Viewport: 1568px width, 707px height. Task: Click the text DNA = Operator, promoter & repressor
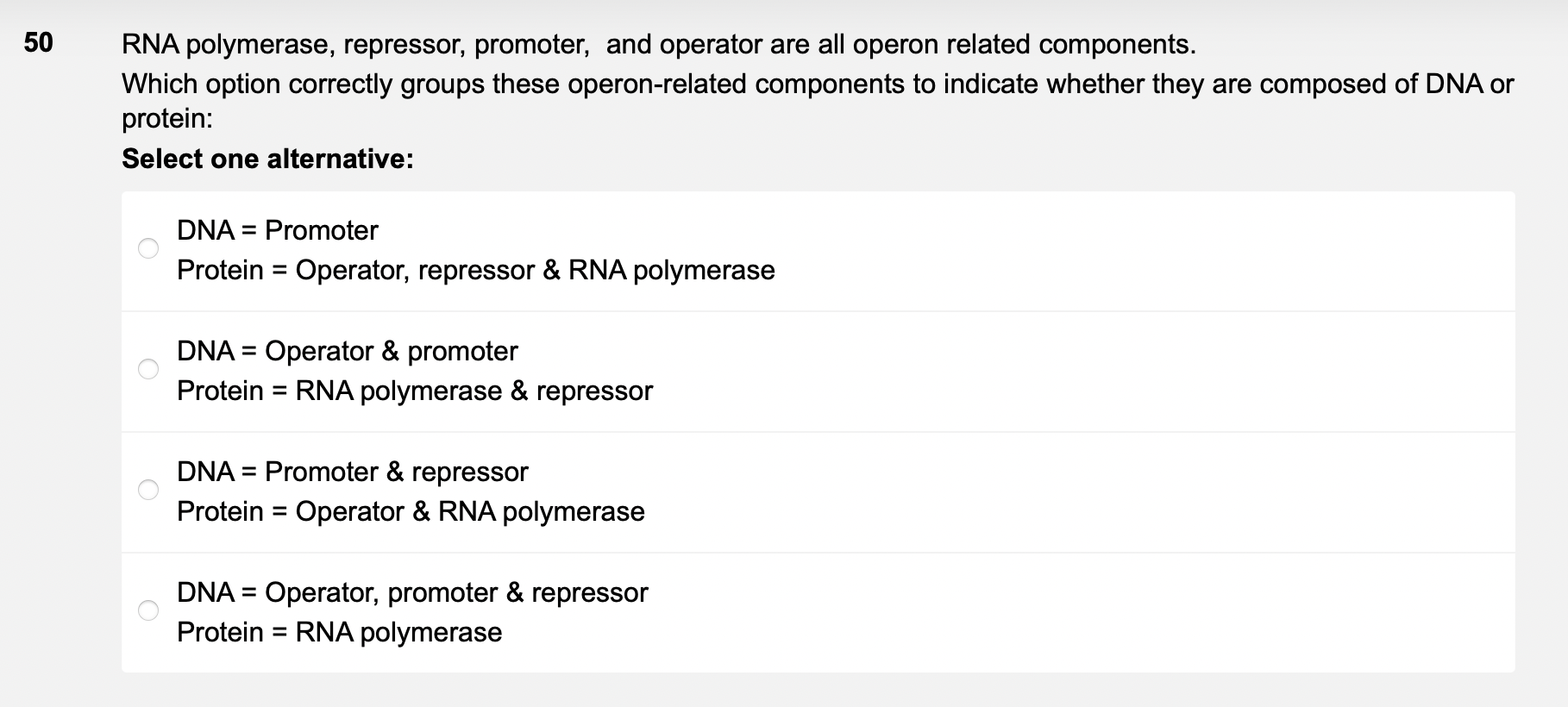411,592
